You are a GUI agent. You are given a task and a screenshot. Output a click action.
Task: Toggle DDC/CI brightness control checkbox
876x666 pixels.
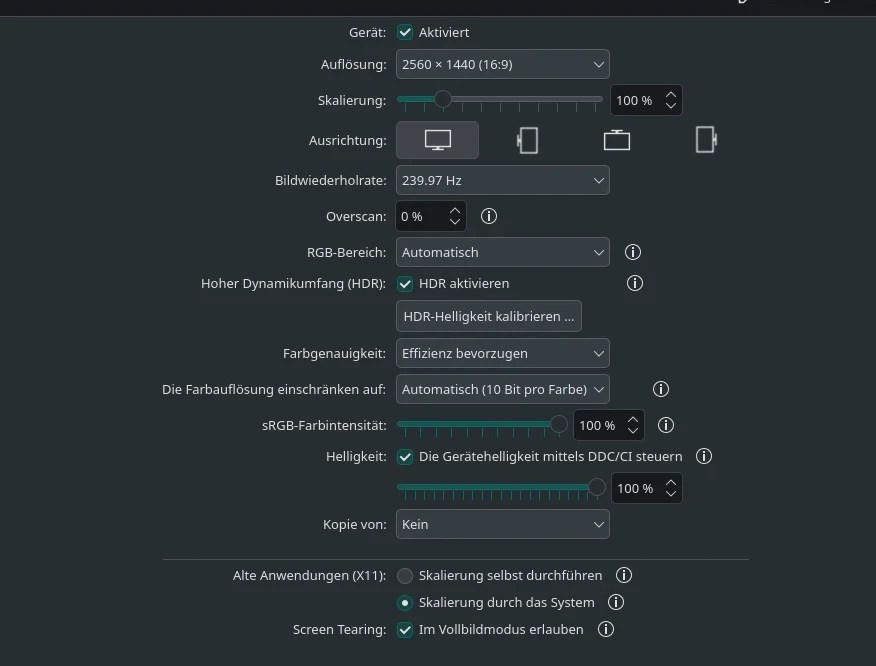[405, 456]
